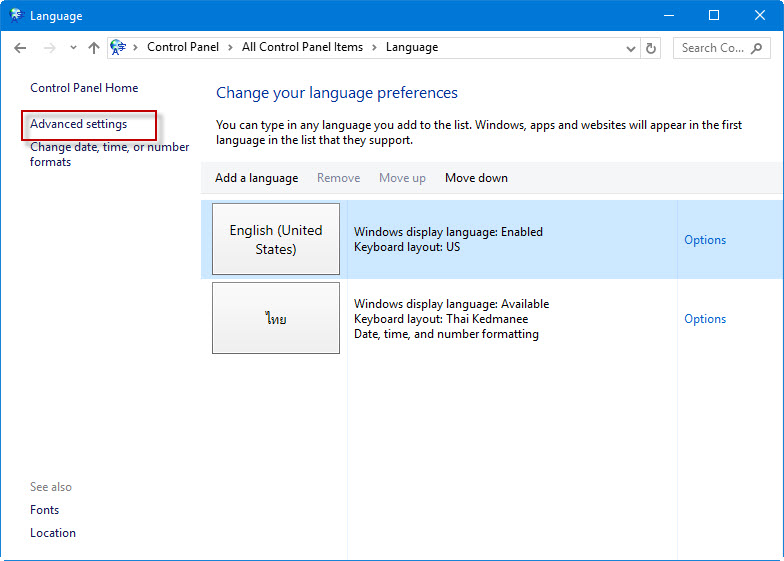Click Remove in language toolbar
Viewport: 784px width, 561px height.
tap(338, 178)
